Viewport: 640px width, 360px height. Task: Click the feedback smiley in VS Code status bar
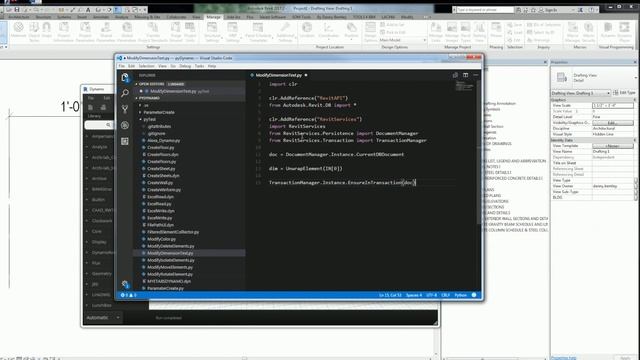[x=474, y=295]
